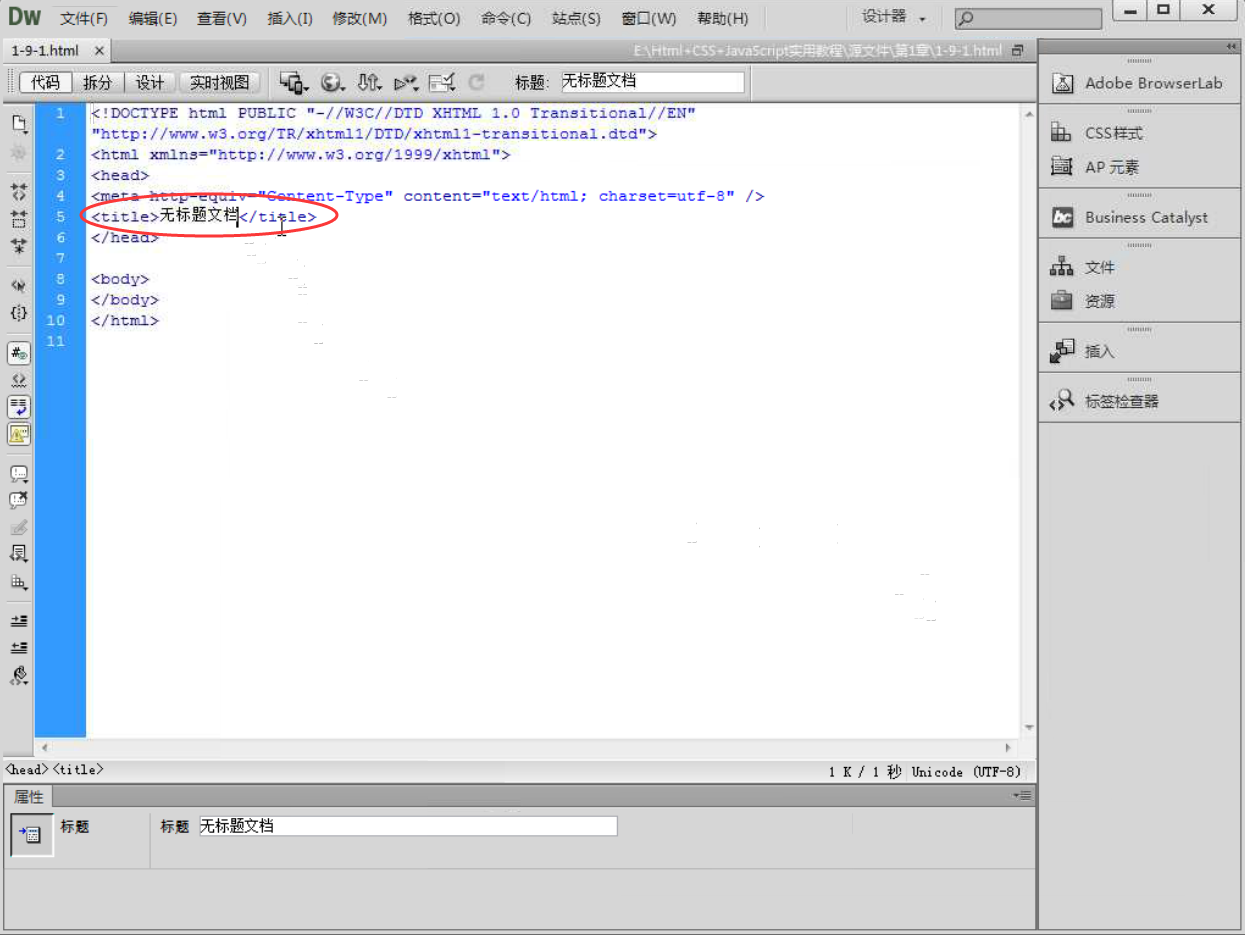Click Collapse Full Tag in coding toolbar
This screenshot has width=1245, height=935.
pyautogui.click(x=19, y=190)
